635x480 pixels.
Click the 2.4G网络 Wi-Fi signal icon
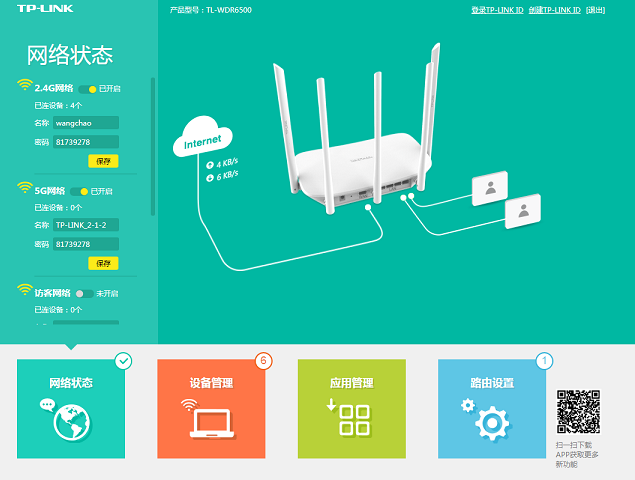[x=25, y=87]
